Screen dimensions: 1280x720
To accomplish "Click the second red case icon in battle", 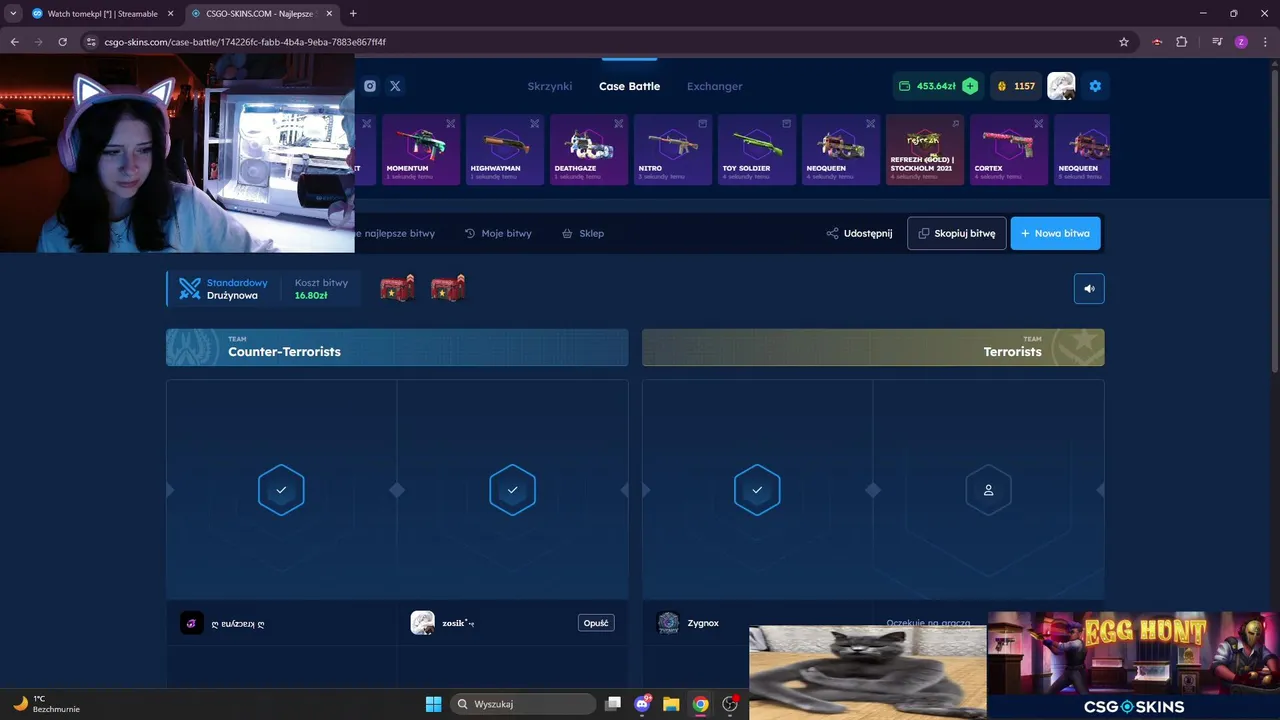I will pyautogui.click(x=448, y=288).
